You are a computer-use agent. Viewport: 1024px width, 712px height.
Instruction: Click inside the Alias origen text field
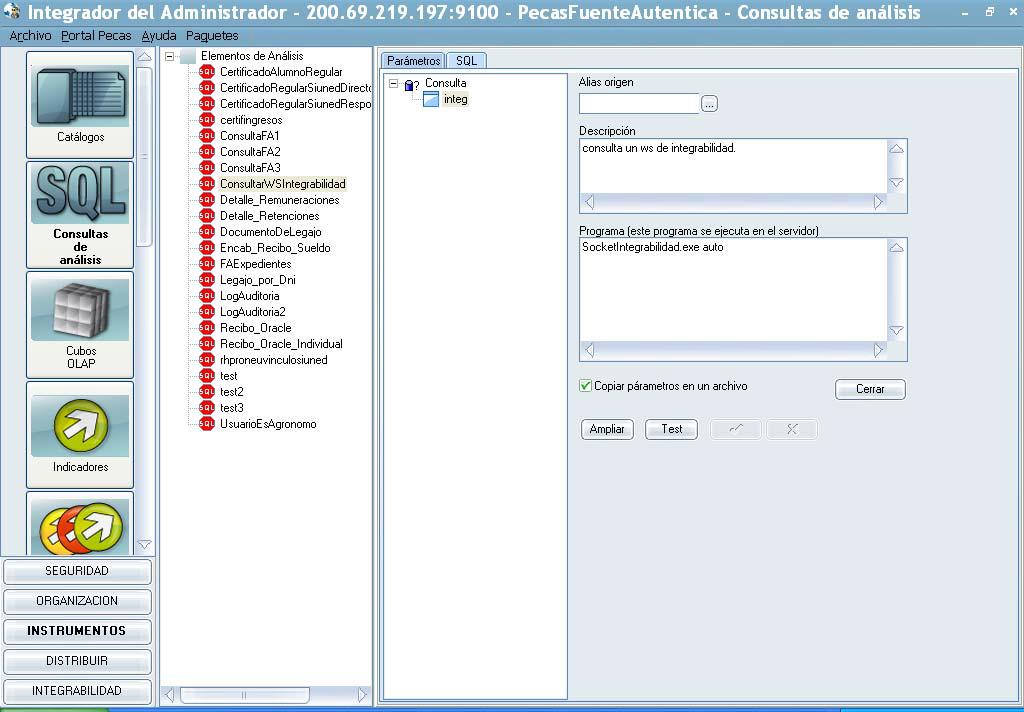pyautogui.click(x=638, y=103)
